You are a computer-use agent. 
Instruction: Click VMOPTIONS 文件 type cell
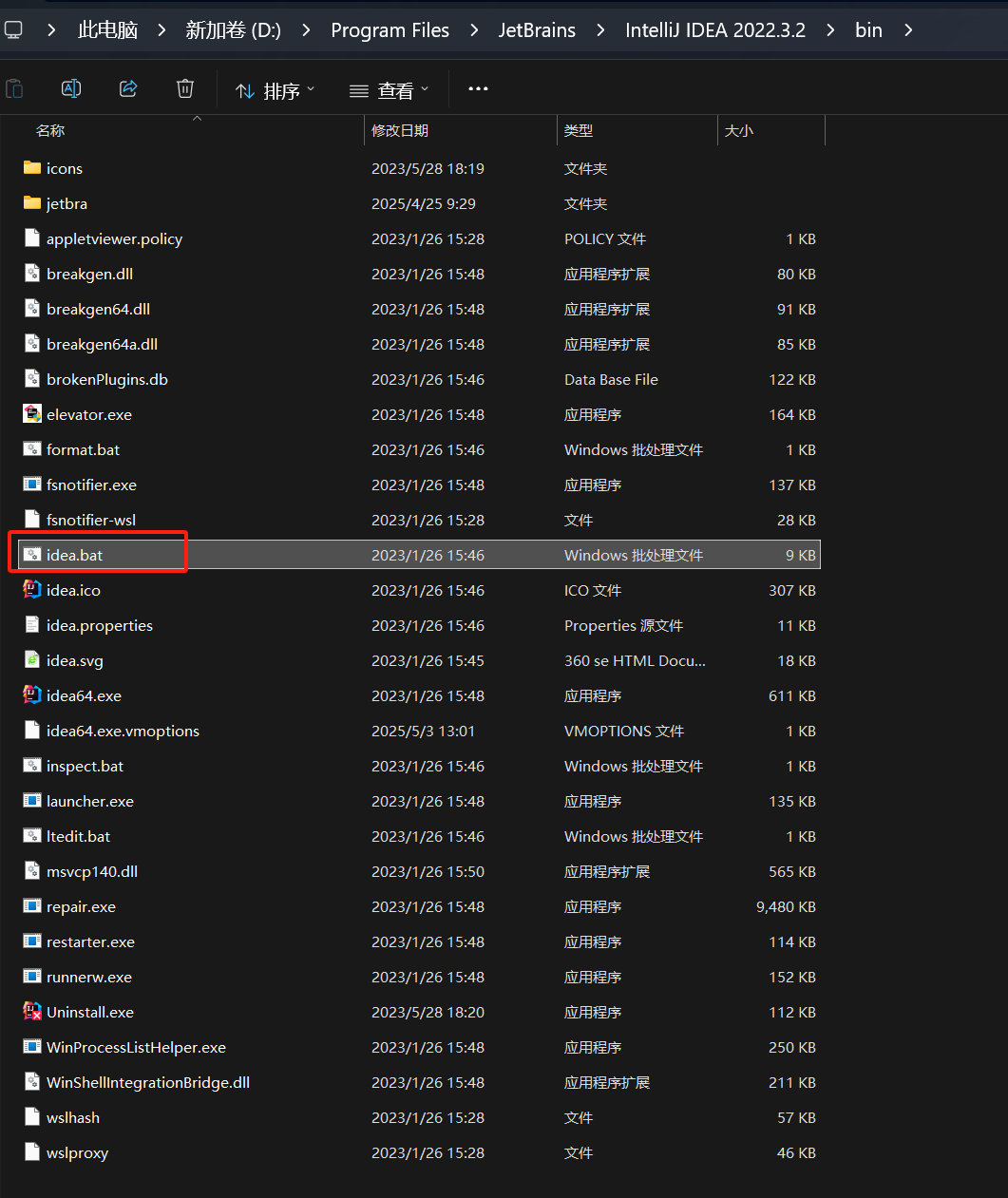[624, 731]
